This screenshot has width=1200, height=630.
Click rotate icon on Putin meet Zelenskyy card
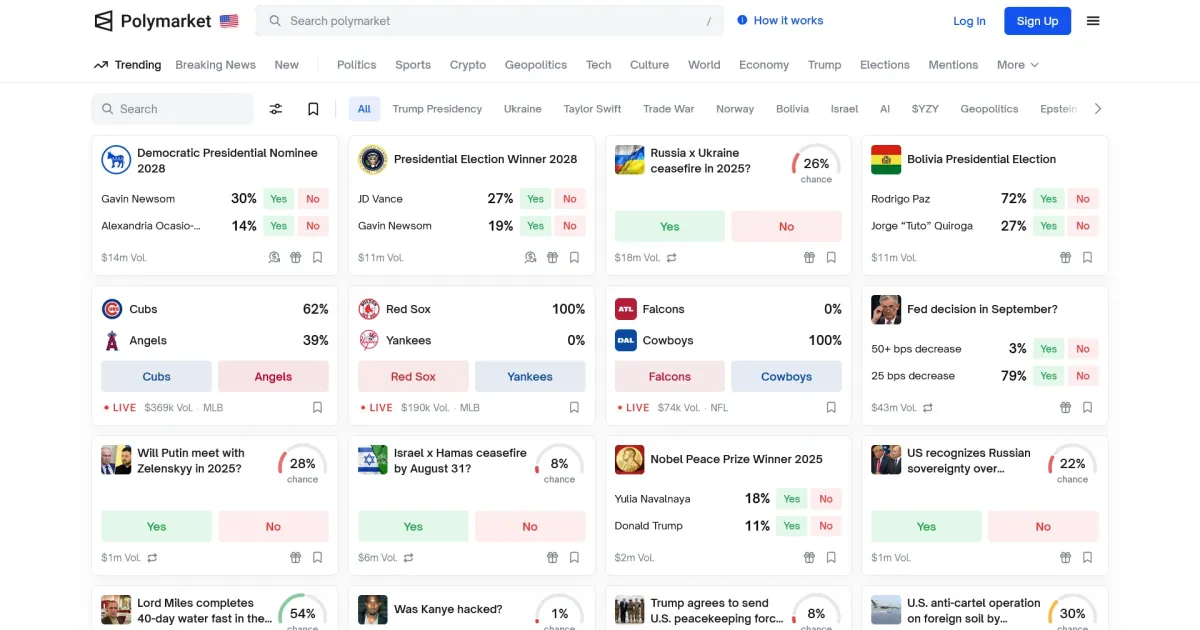click(x=153, y=558)
